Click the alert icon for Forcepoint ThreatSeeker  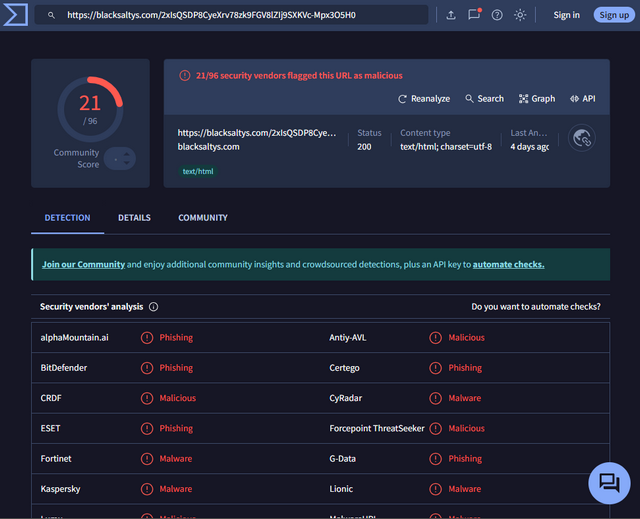436,428
